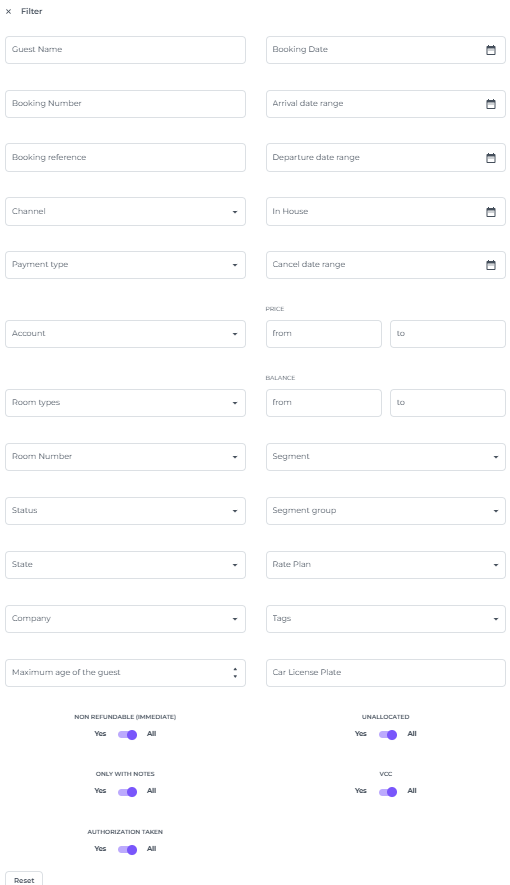This screenshot has width=510, height=885.
Task: Open the Rate Plan dropdown
Action: tap(386, 565)
